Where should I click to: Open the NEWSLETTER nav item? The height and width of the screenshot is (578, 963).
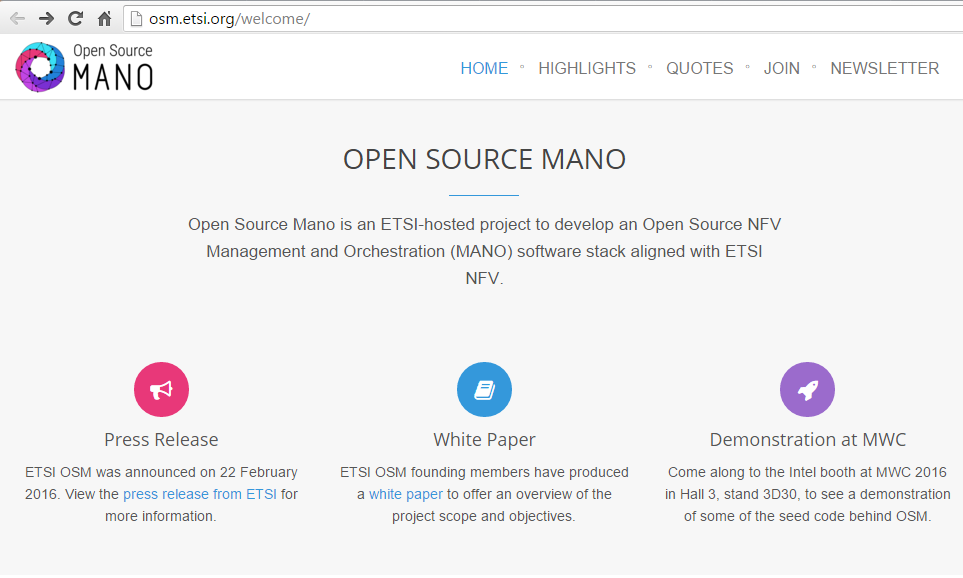pyautogui.click(x=884, y=68)
